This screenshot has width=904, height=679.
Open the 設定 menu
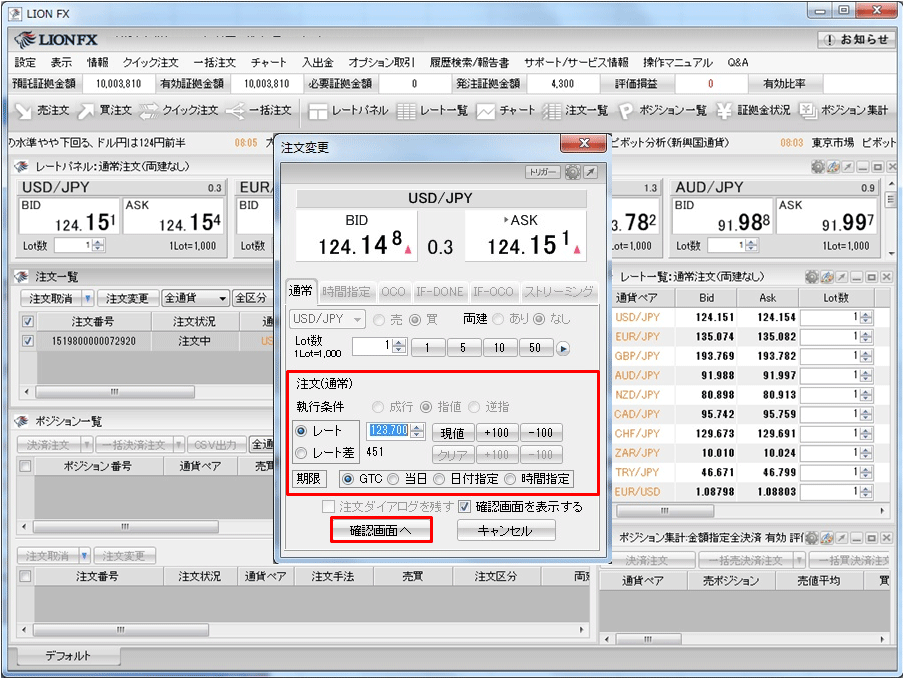coord(25,63)
